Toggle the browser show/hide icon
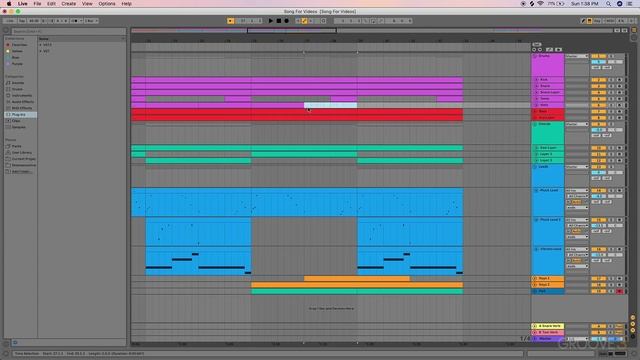640x360 pixels. tap(6, 31)
